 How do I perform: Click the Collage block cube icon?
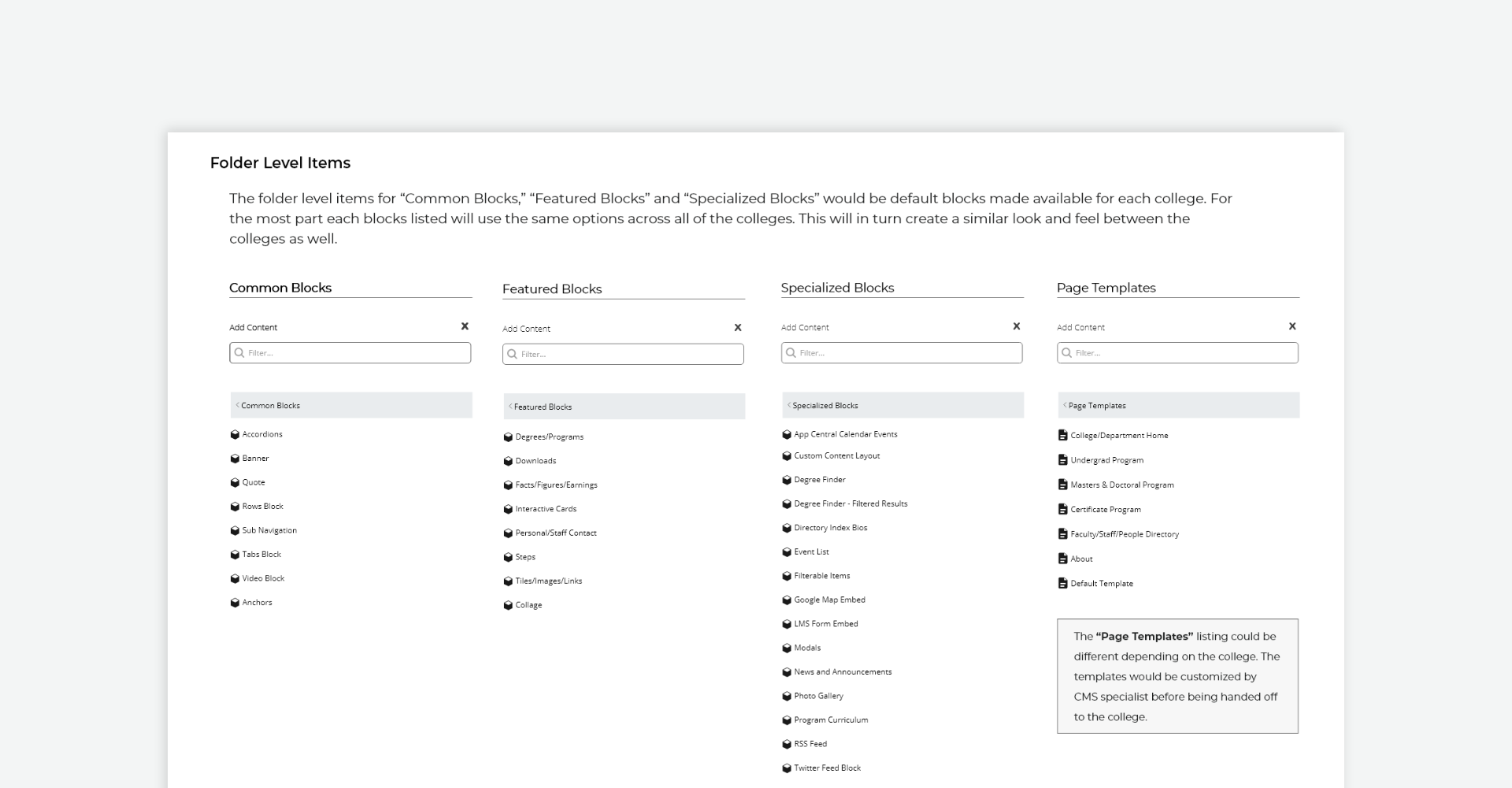pos(508,605)
